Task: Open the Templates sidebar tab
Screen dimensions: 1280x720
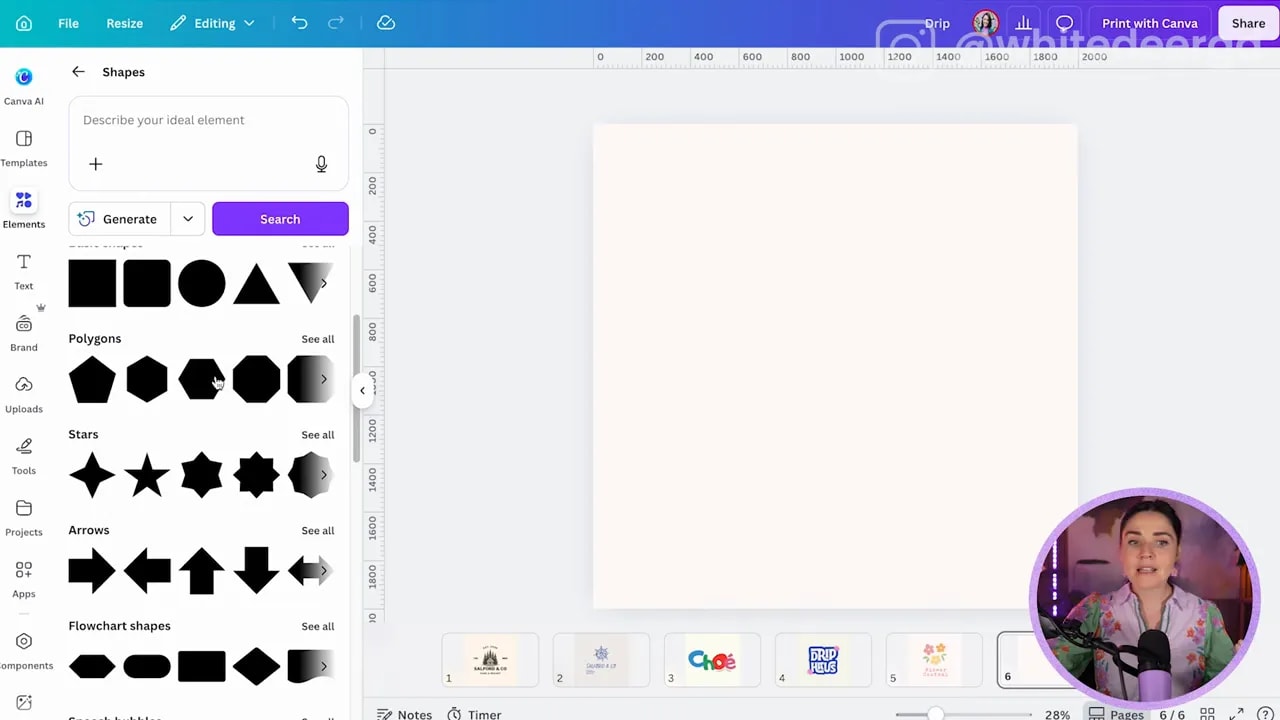Action: click(x=24, y=147)
